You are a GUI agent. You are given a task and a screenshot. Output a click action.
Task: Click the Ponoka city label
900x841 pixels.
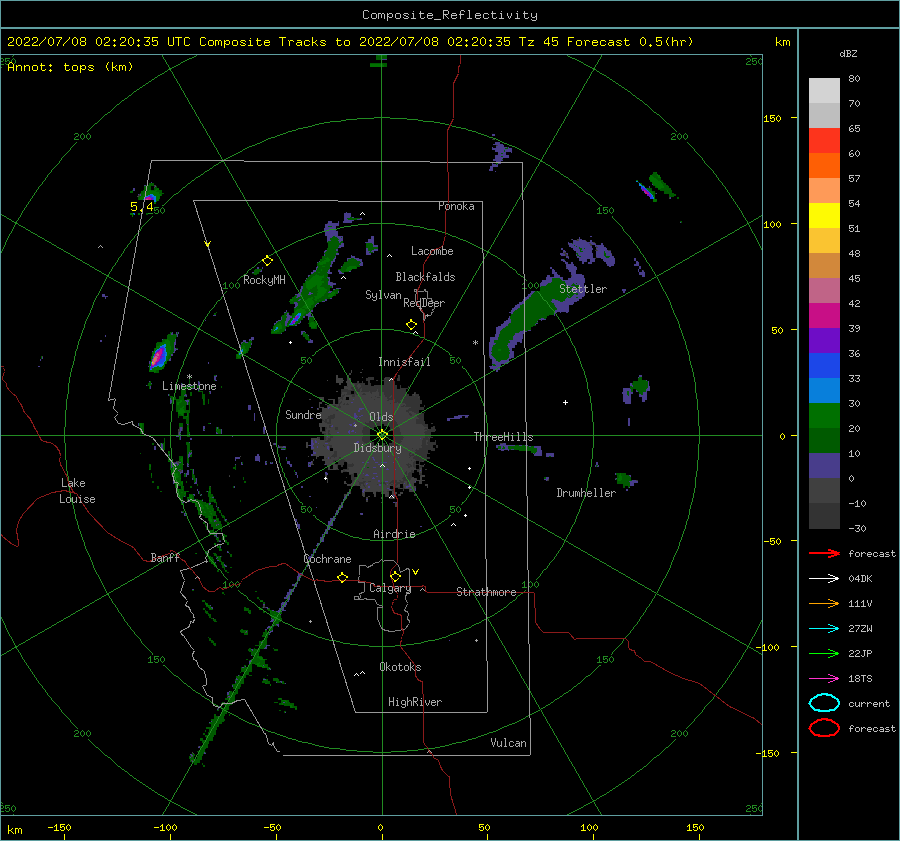coord(456,206)
